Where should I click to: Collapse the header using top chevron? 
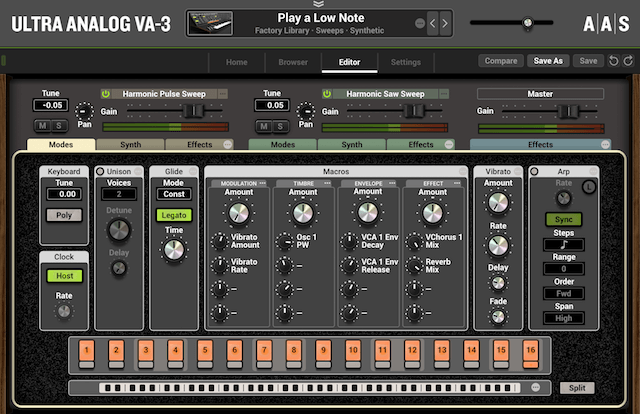point(318,4)
